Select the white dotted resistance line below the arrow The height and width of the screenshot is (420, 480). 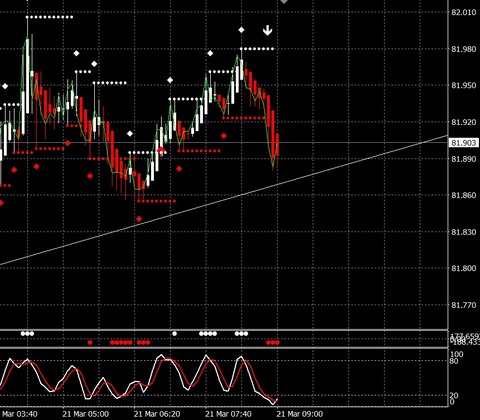257,49
